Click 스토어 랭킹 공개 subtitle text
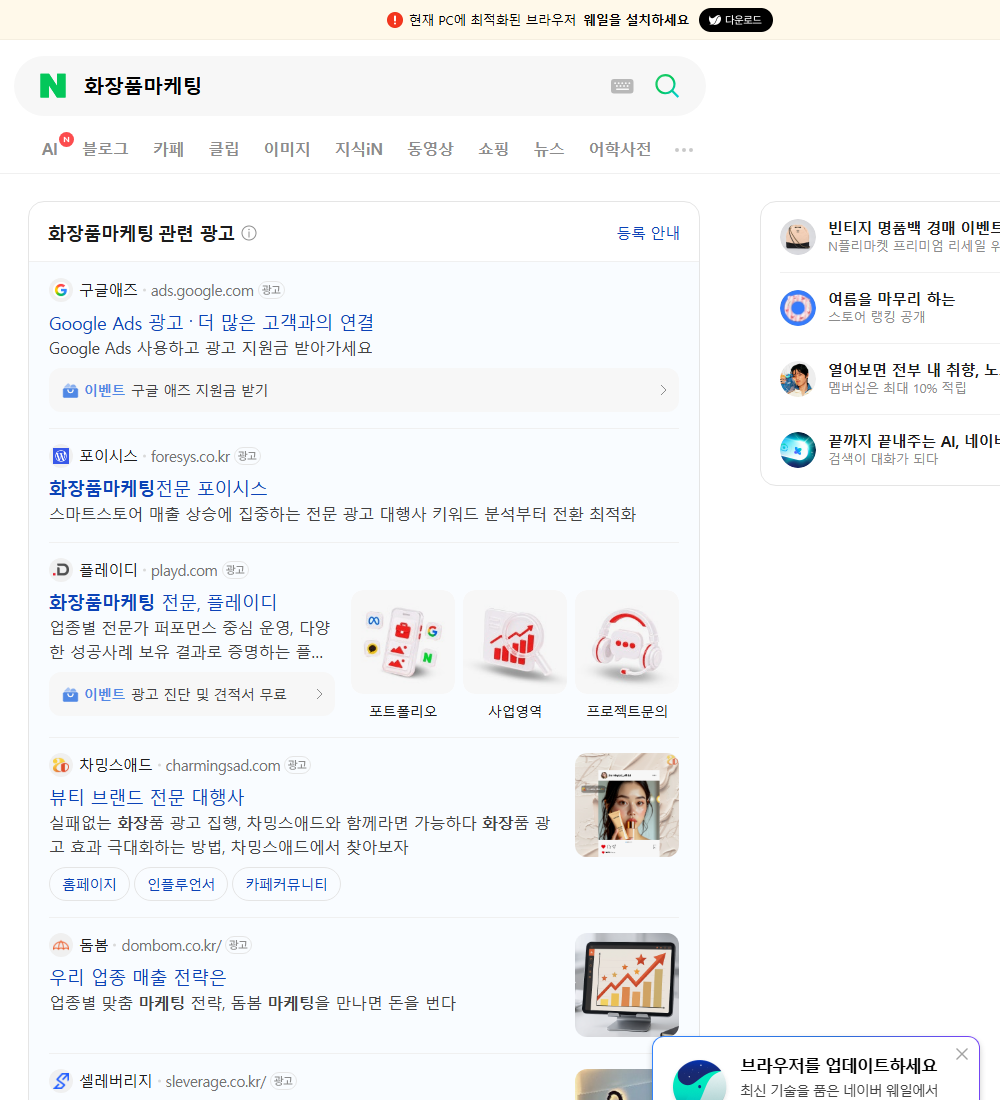 [876, 317]
